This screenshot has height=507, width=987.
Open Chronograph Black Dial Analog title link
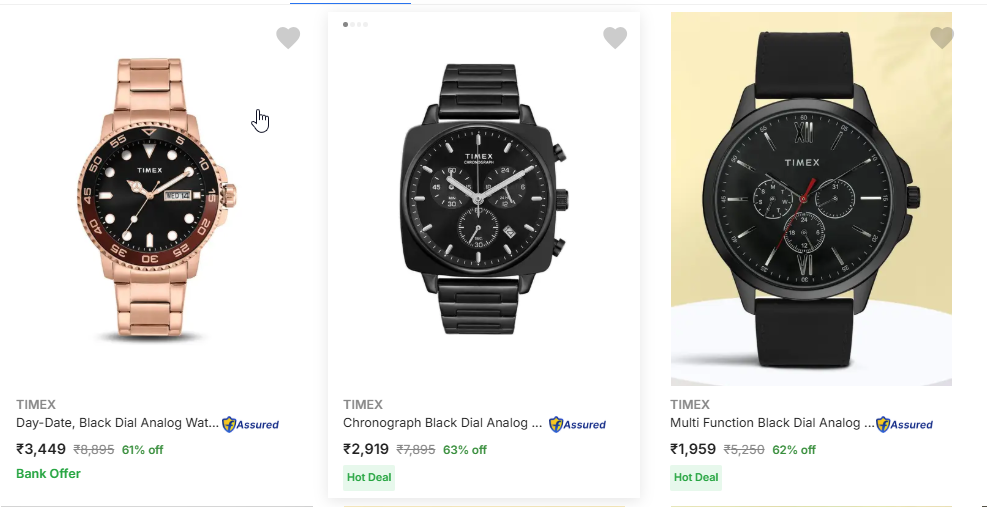pyautogui.click(x=443, y=423)
